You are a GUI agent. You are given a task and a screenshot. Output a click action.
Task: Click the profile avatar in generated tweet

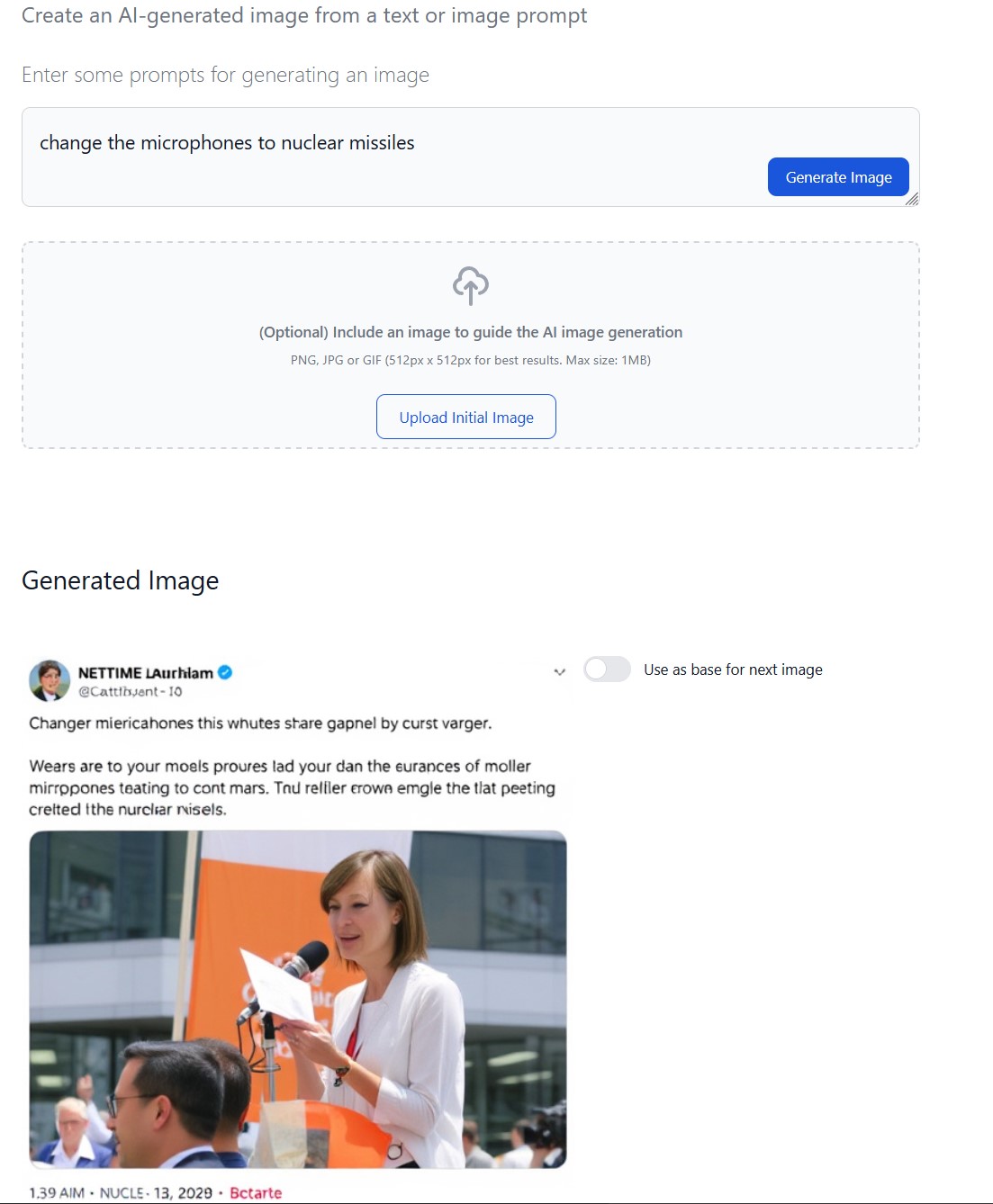[x=50, y=680]
